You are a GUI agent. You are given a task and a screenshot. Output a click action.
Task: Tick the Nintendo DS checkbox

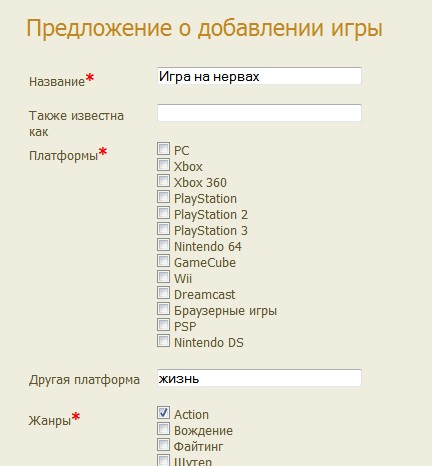(x=163, y=341)
